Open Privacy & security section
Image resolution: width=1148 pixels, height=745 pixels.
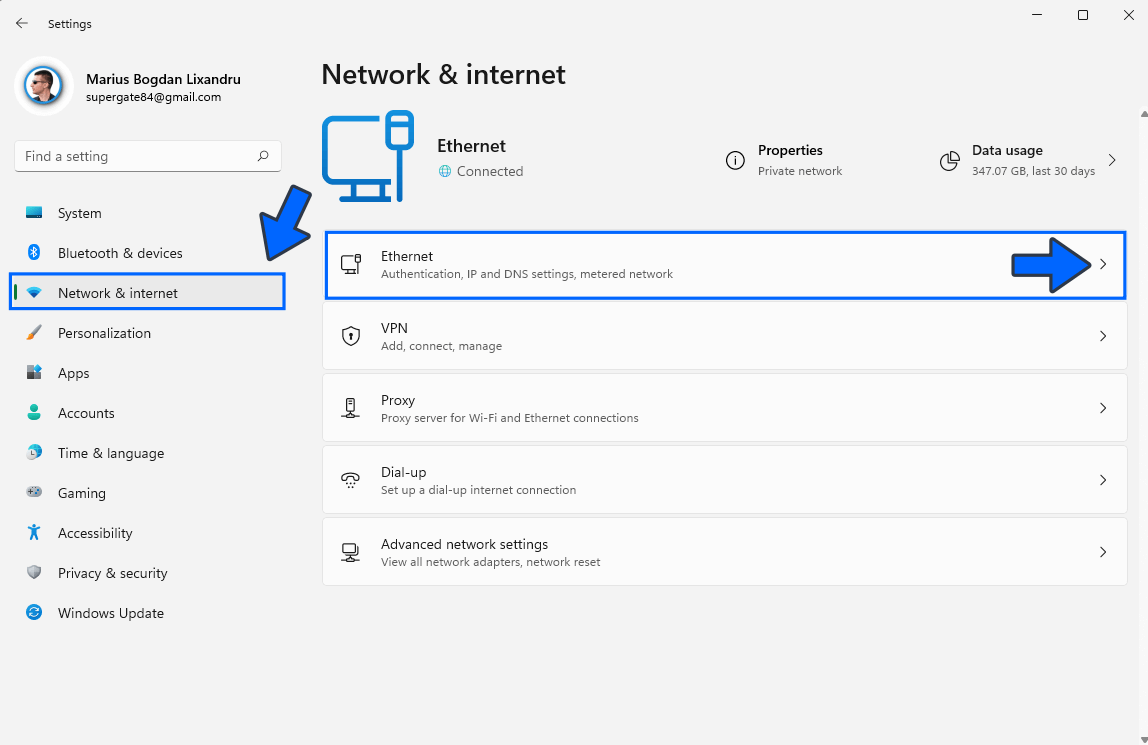[x=112, y=573]
